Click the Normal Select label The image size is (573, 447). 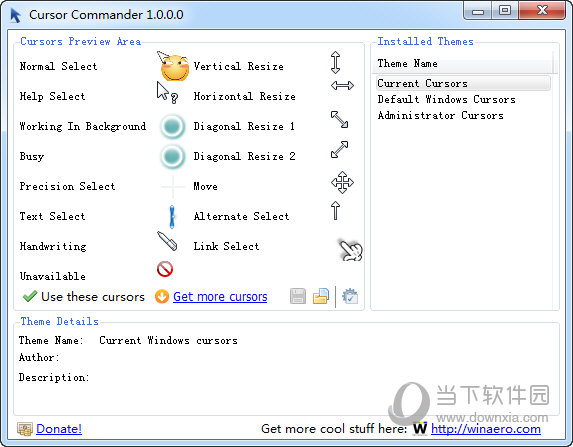pyautogui.click(x=58, y=67)
